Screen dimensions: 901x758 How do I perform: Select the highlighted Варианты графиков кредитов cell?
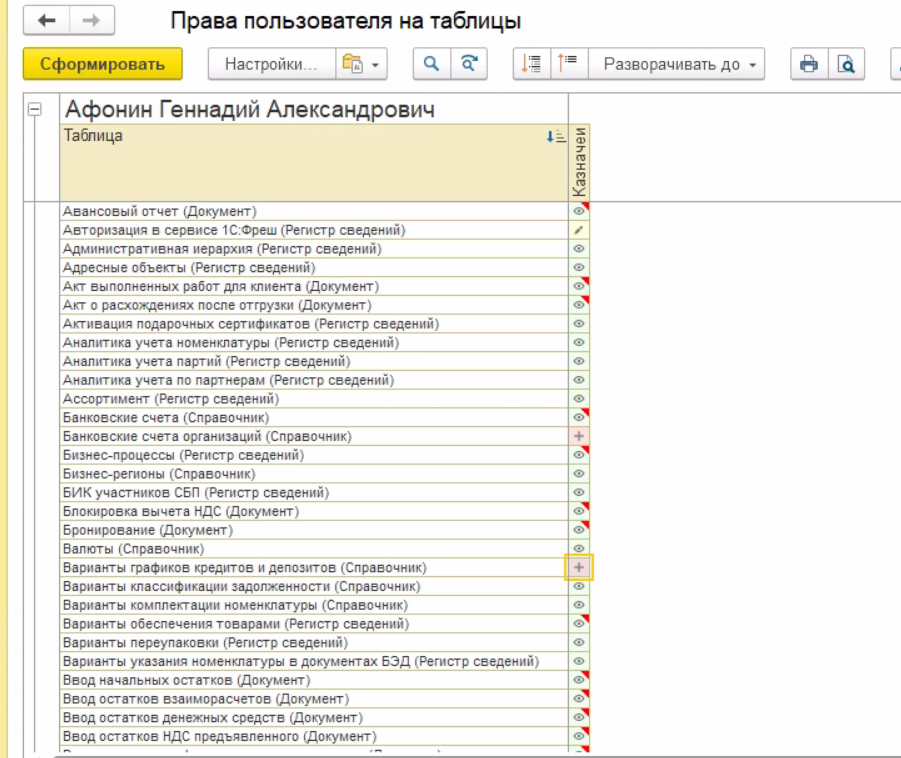579,567
